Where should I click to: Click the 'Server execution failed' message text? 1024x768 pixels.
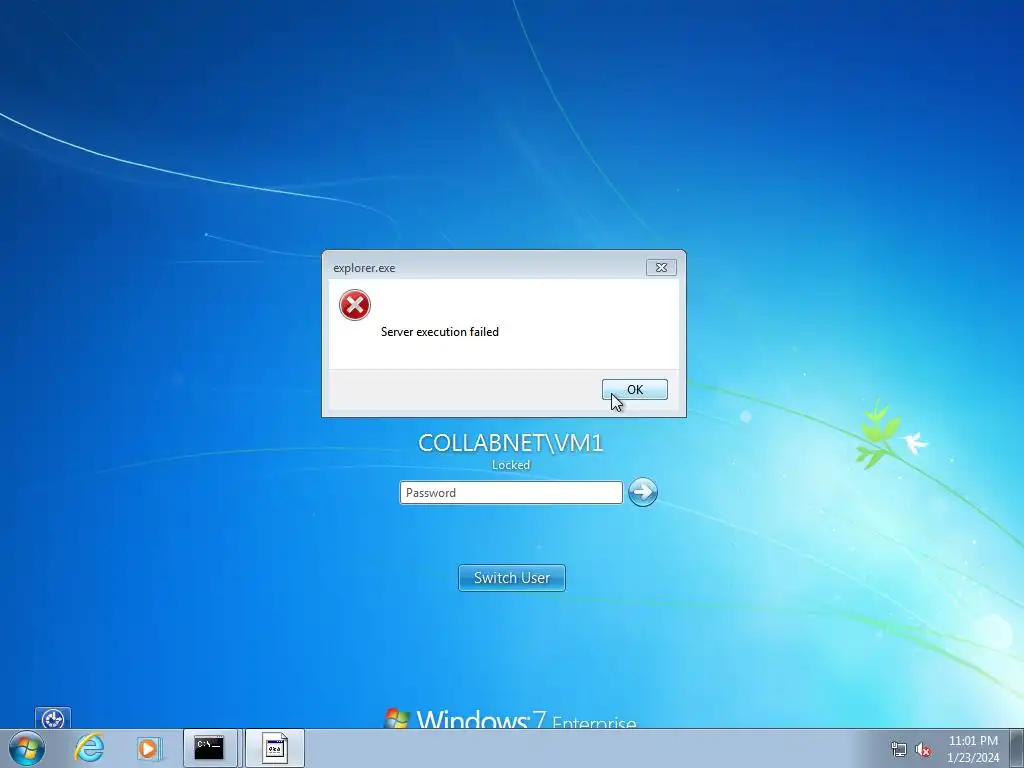440,332
